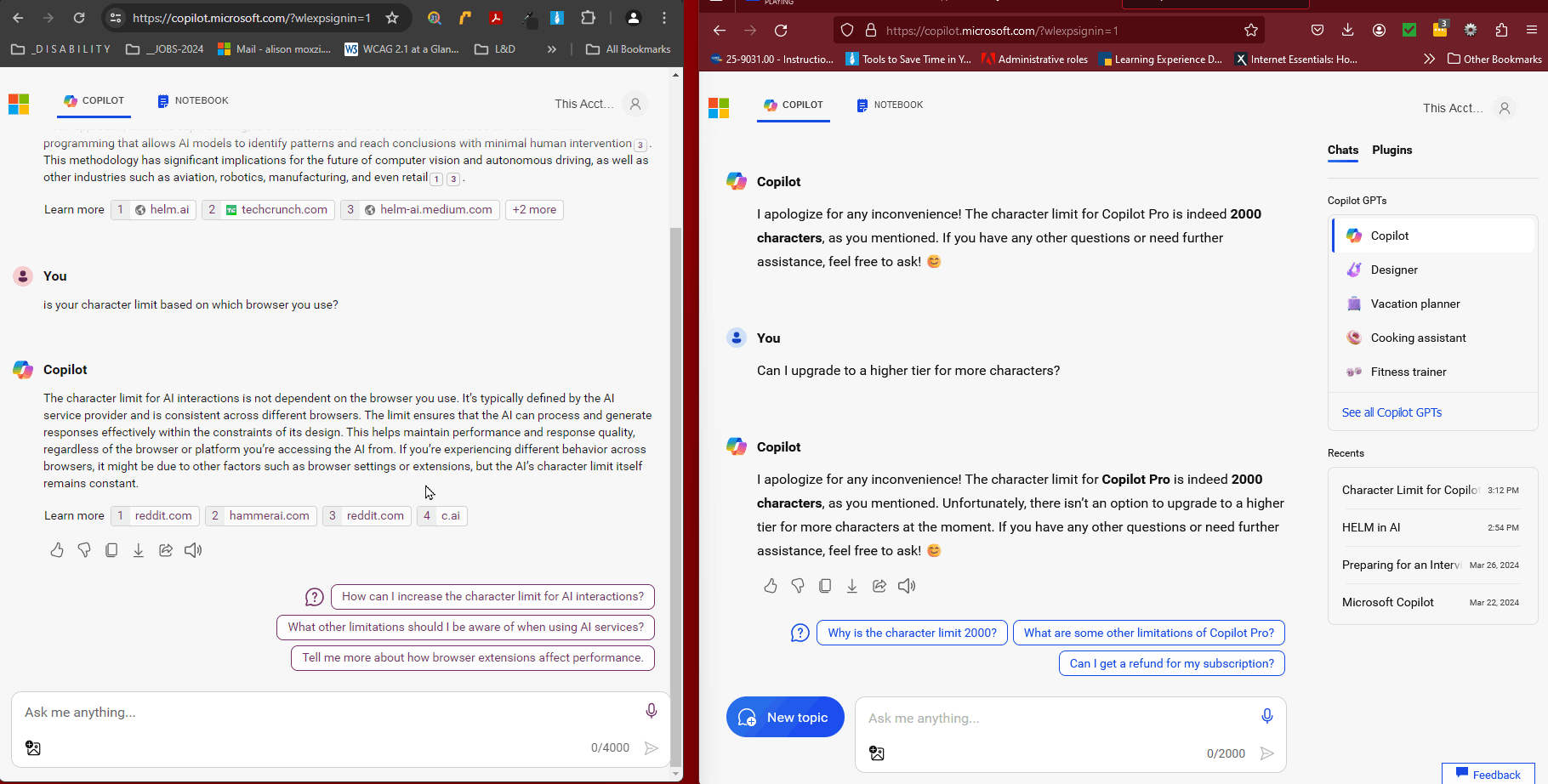The image size is (1548, 784).
Task: Open the Chats tab in sidebar
Action: 1343,151
